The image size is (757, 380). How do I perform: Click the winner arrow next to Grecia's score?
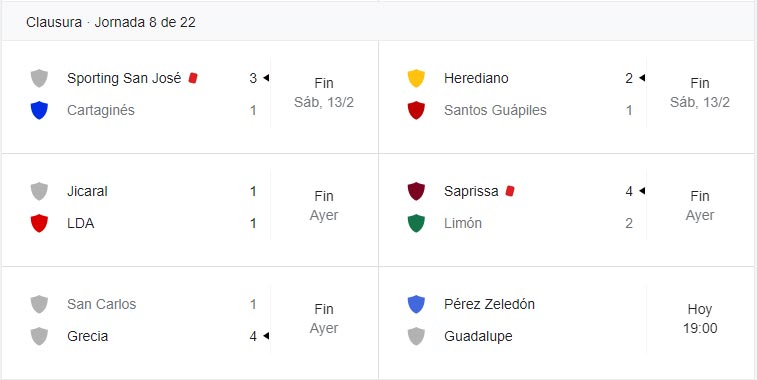266,336
